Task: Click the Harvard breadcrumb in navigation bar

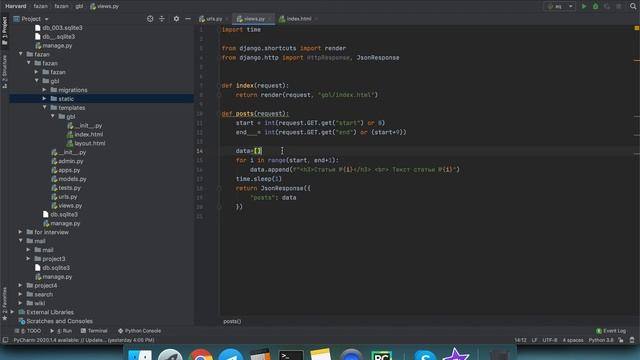Action: point(16,6)
